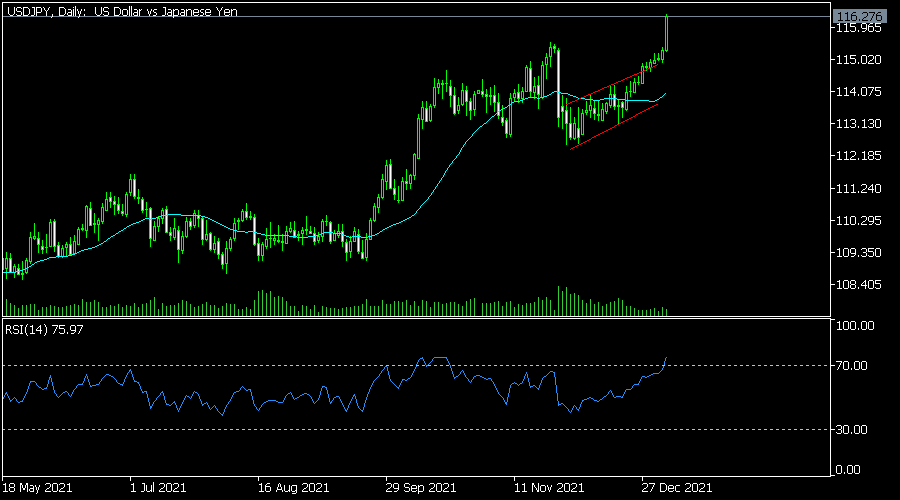Click the 11 Nov 2021 date label
This screenshot has width=900, height=500.
(x=549, y=488)
